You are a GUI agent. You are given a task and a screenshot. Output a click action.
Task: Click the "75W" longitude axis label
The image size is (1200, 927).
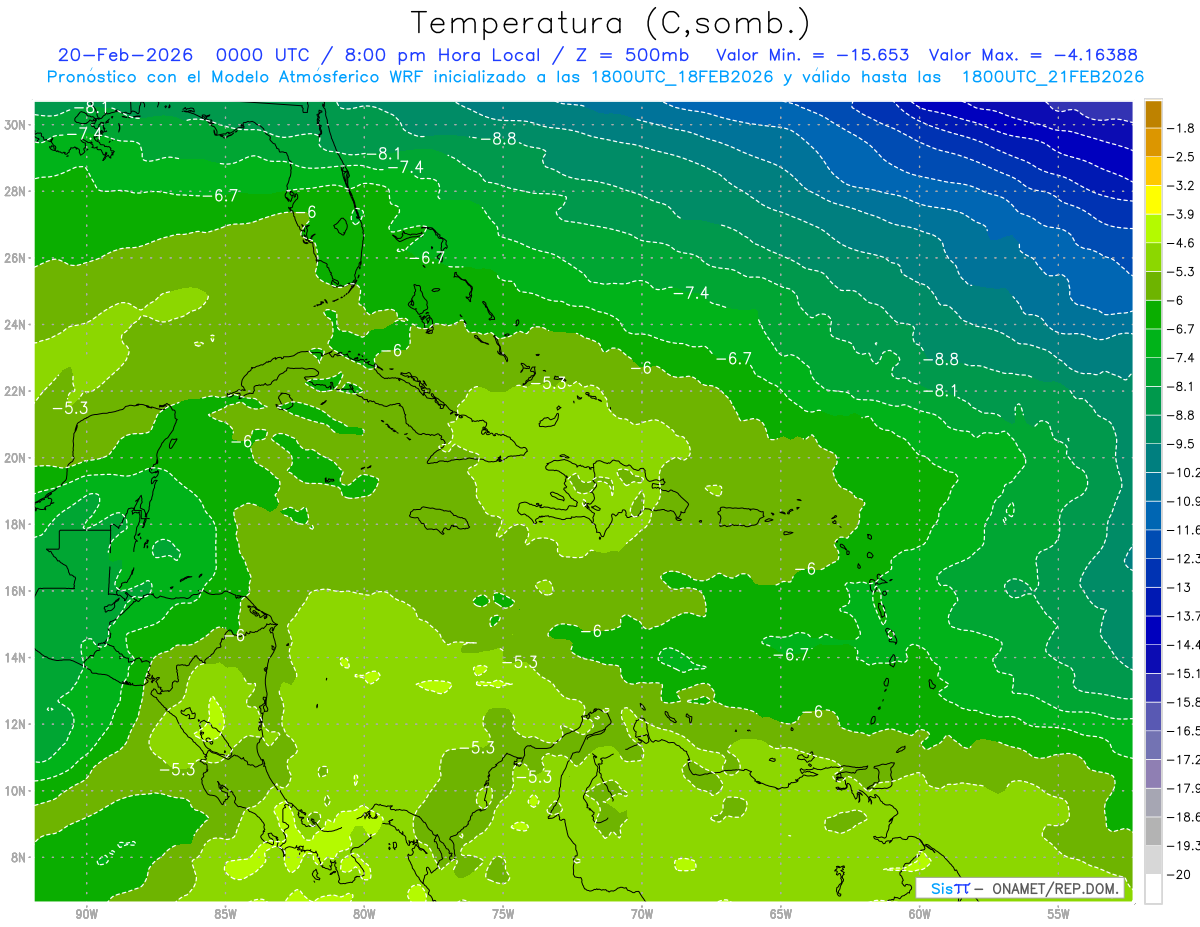(503, 914)
